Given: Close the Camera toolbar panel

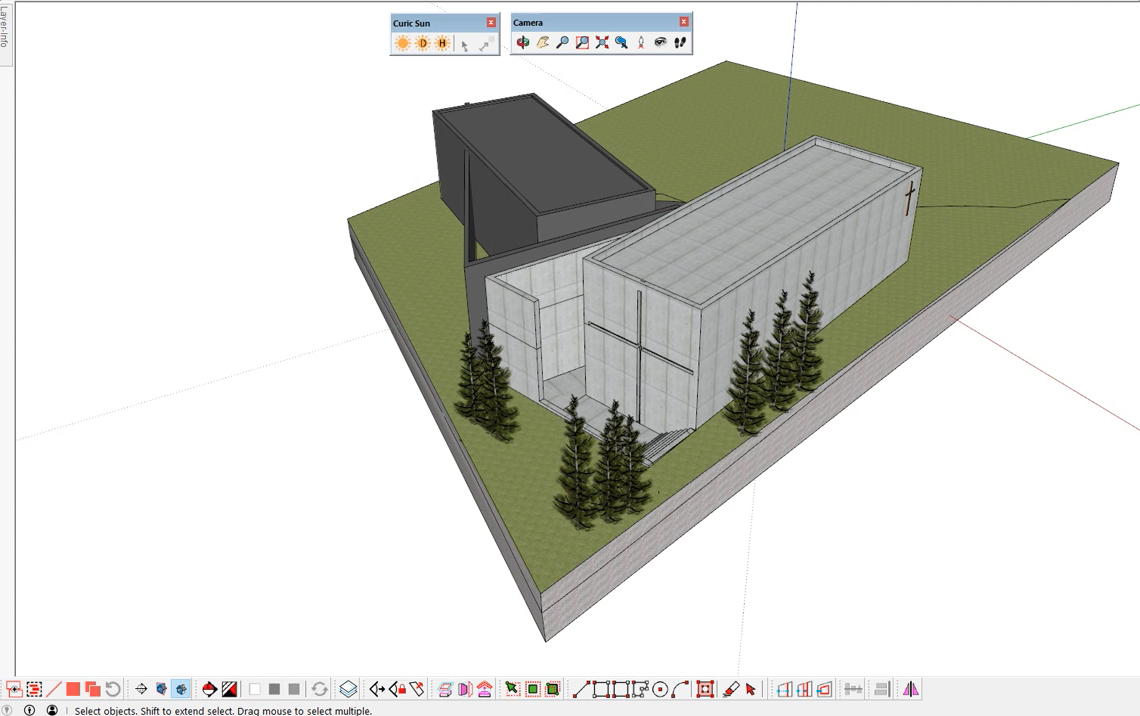Looking at the screenshot, I should click(x=684, y=22).
